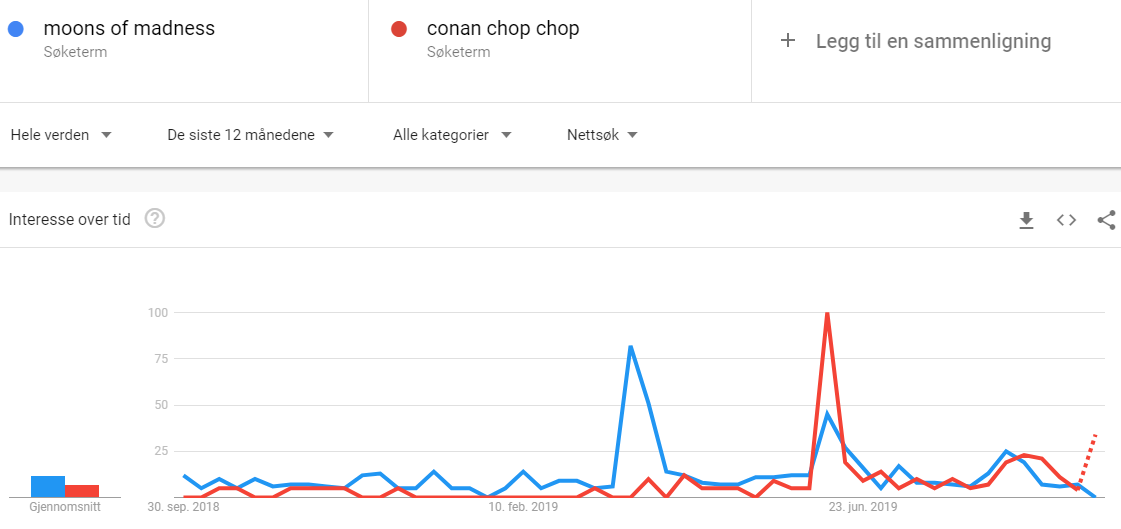
Task: Open the embed code icon
Action: tap(1066, 220)
